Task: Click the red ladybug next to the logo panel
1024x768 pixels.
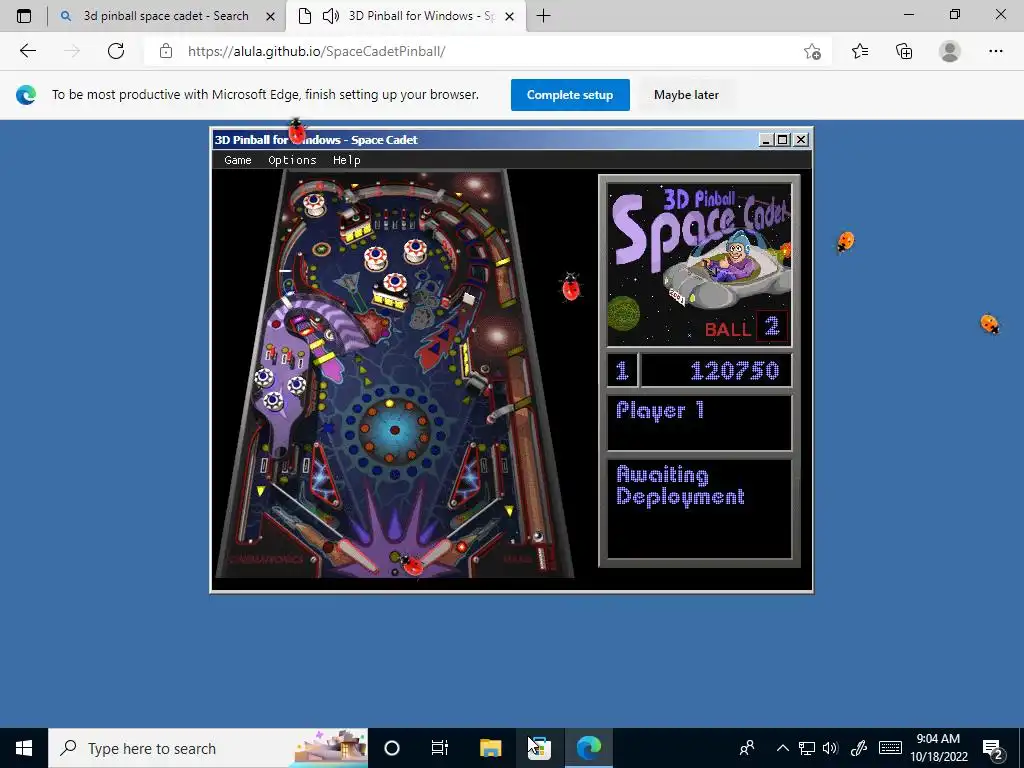Action: pos(571,287)
